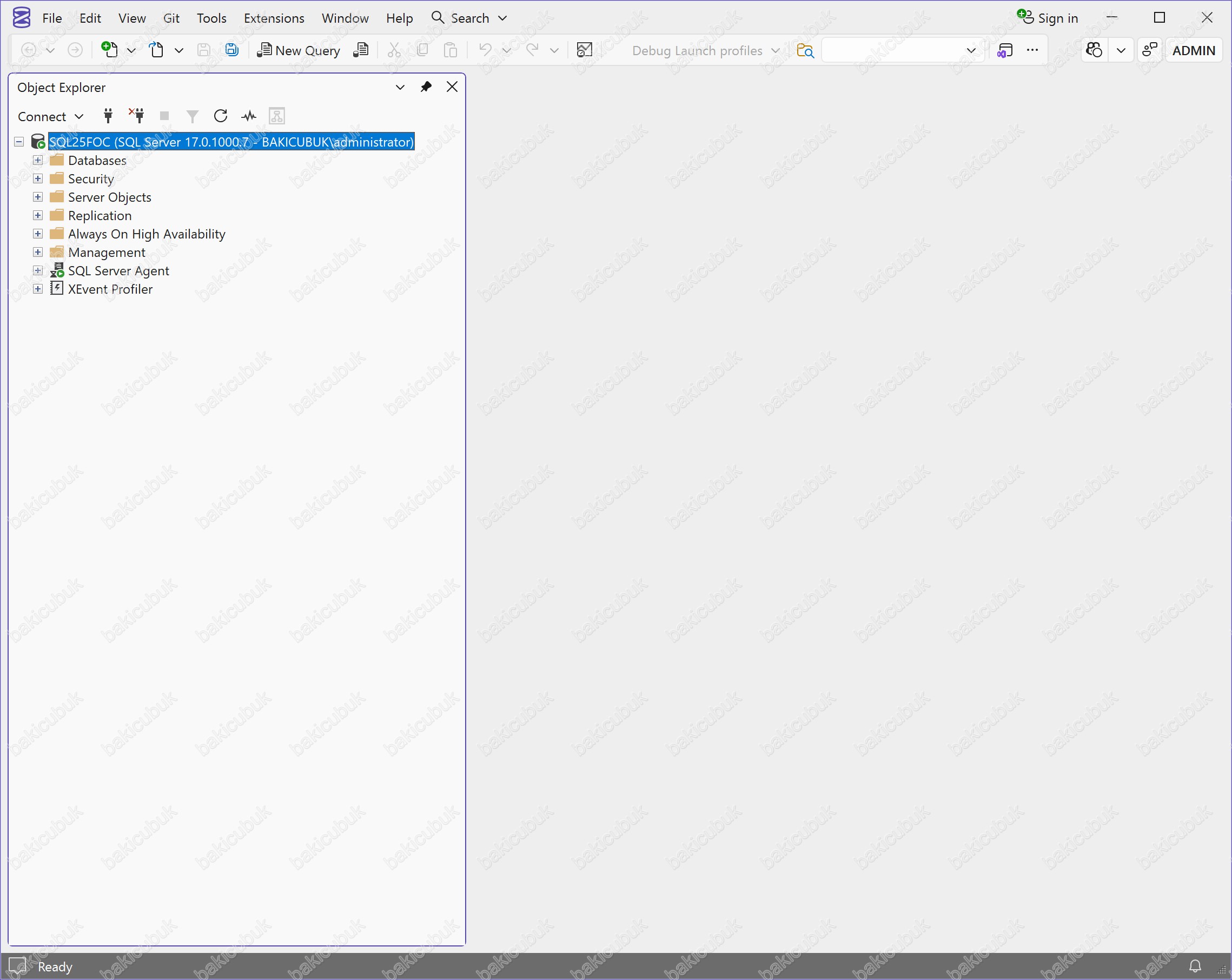Click the notifications bell in status bar

click(x=1194, y=966)
